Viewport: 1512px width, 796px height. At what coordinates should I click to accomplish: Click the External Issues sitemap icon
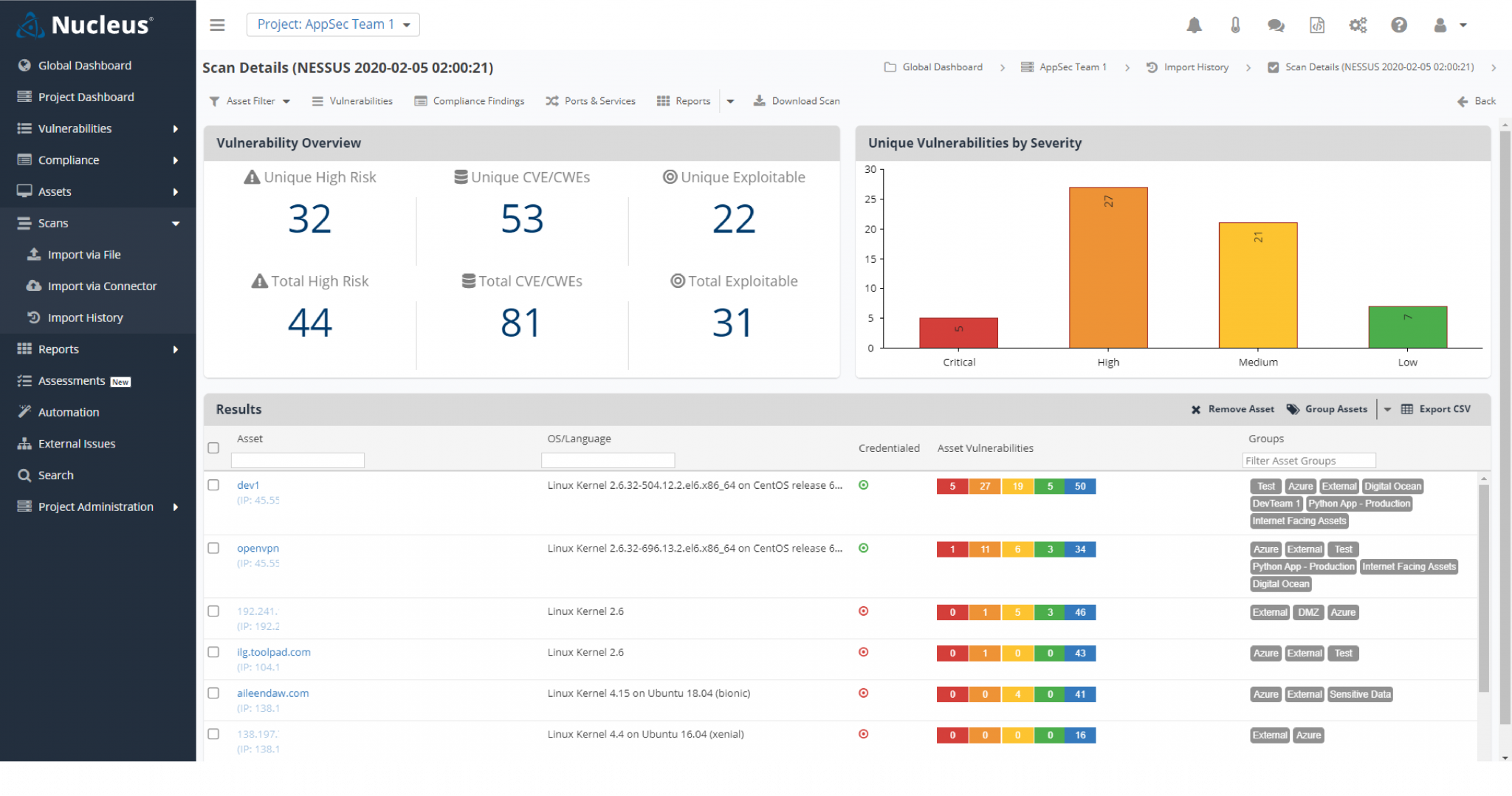coord(24,444)
